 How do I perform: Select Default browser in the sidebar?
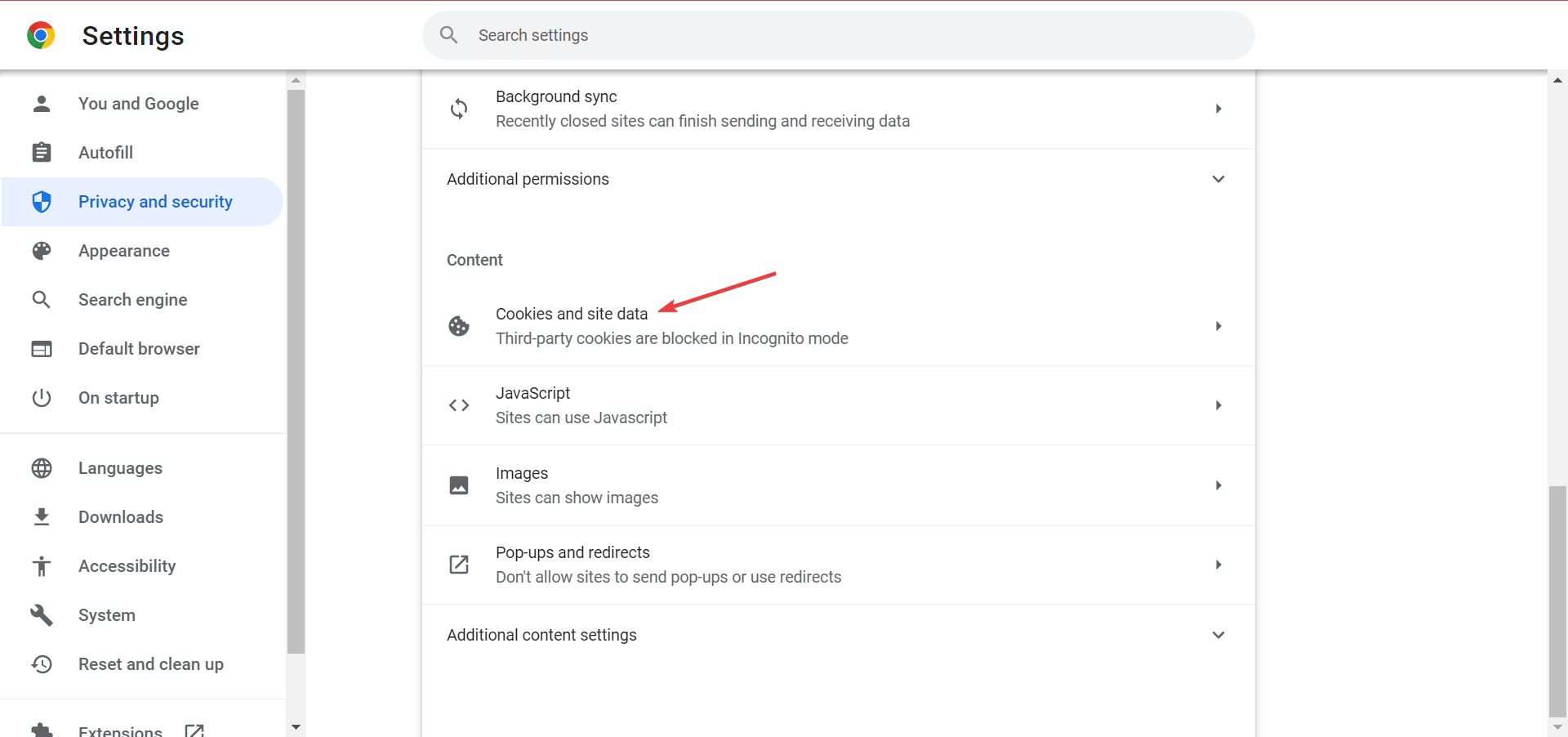click(139, 349)
